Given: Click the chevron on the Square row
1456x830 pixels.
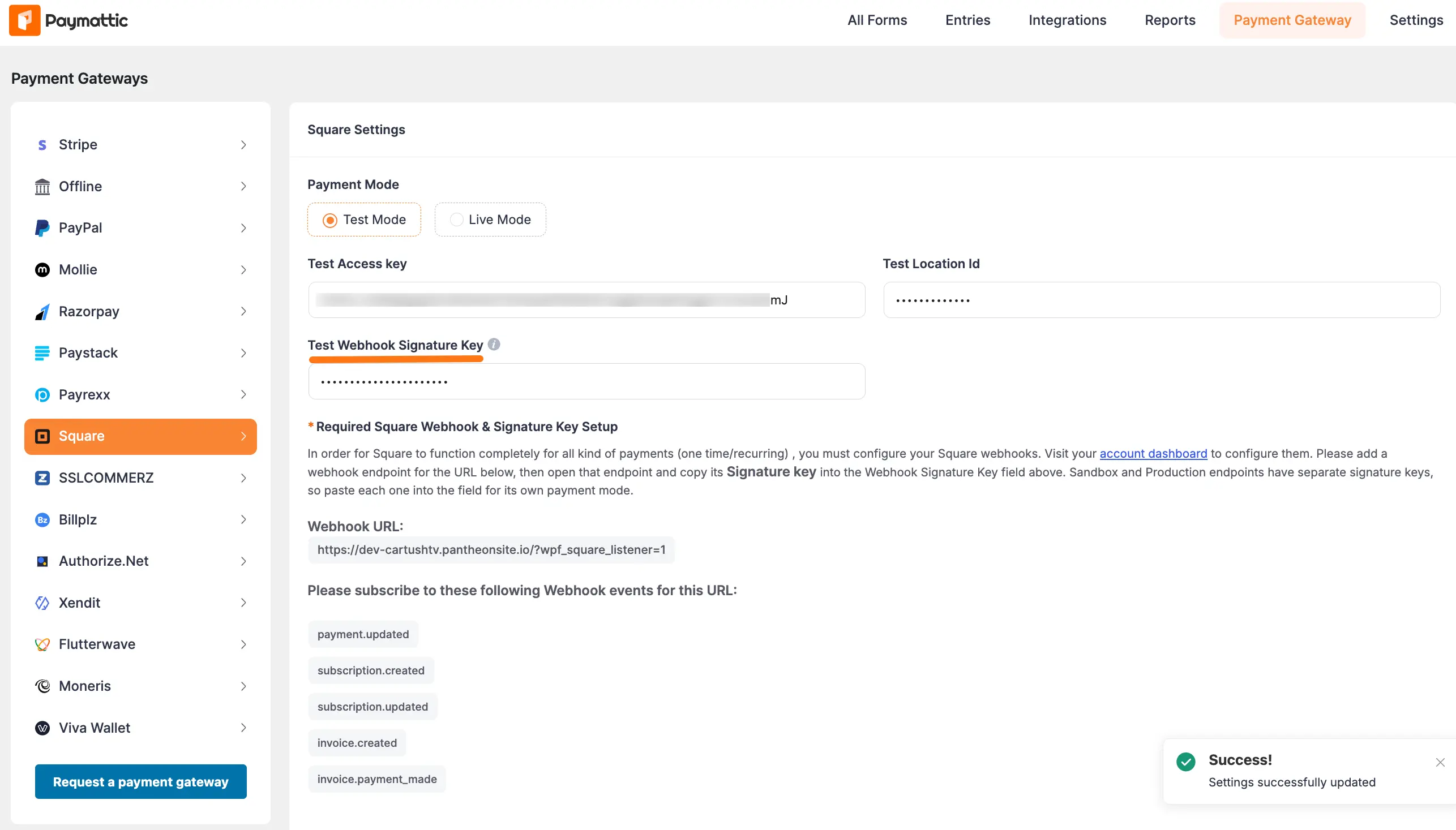Looking at the screenshot, I should [243, 436].
